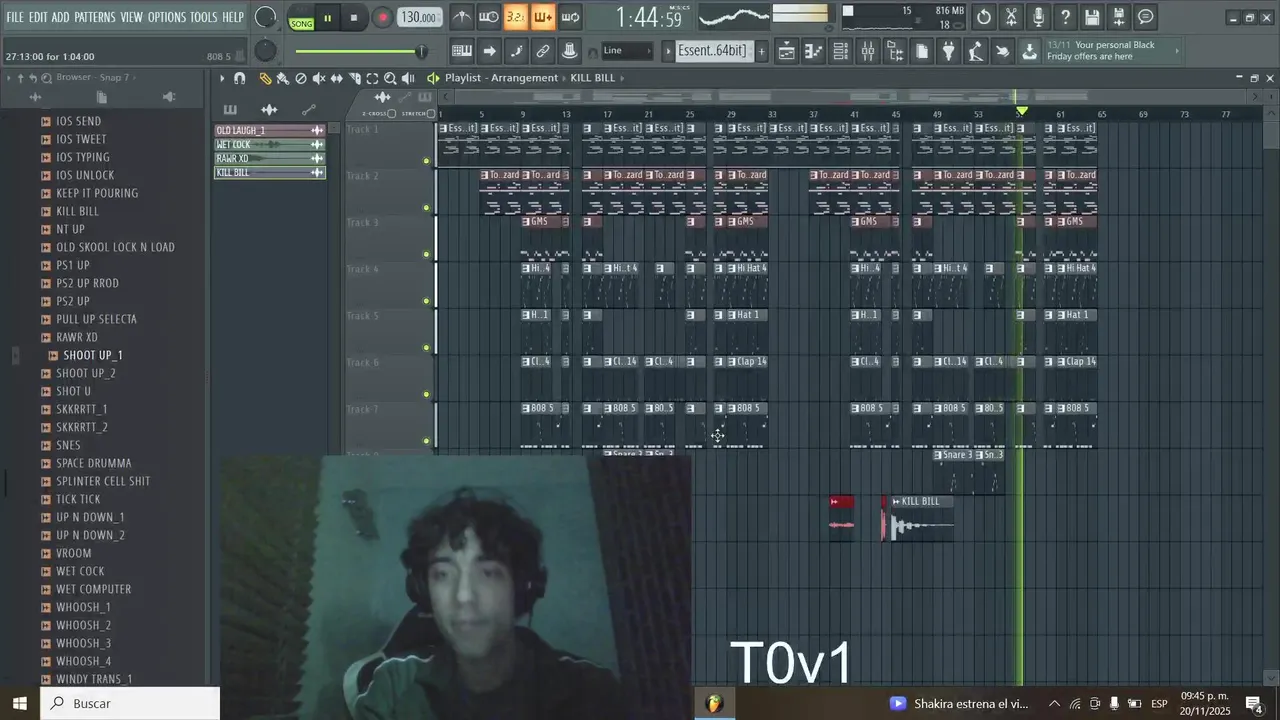Open the plugin picker plug icon
Screen dimensions: 1280x720
tap(949, 51)
